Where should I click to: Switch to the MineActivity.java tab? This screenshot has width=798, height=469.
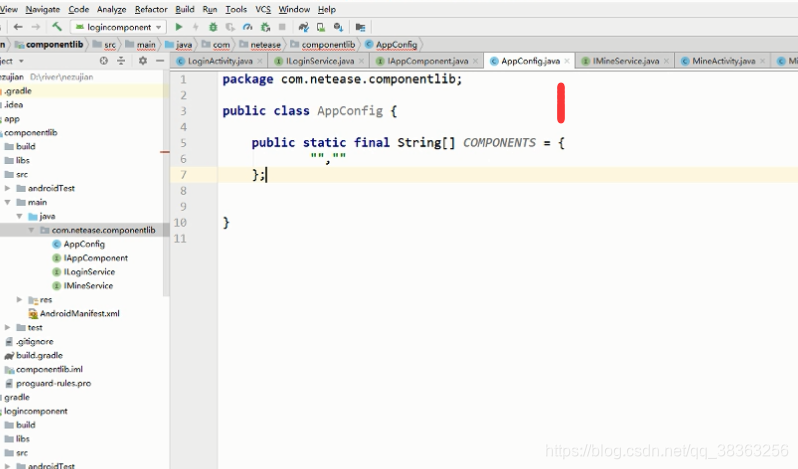tap(724, 61)
